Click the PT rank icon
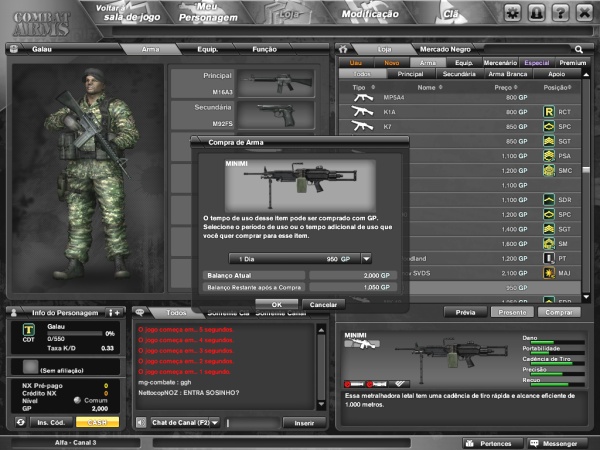 tap(549, 258)
